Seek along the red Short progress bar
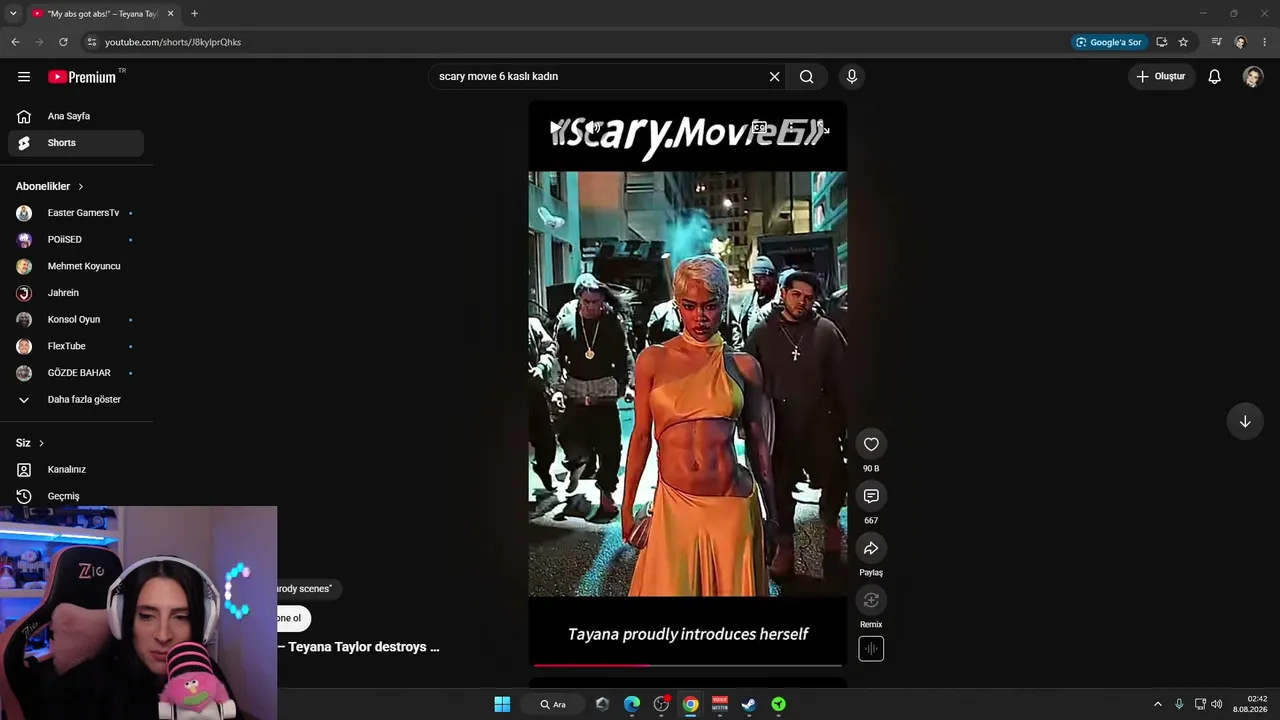The width and height of the screenshot is (1280, 720). [x=688, y=665]
